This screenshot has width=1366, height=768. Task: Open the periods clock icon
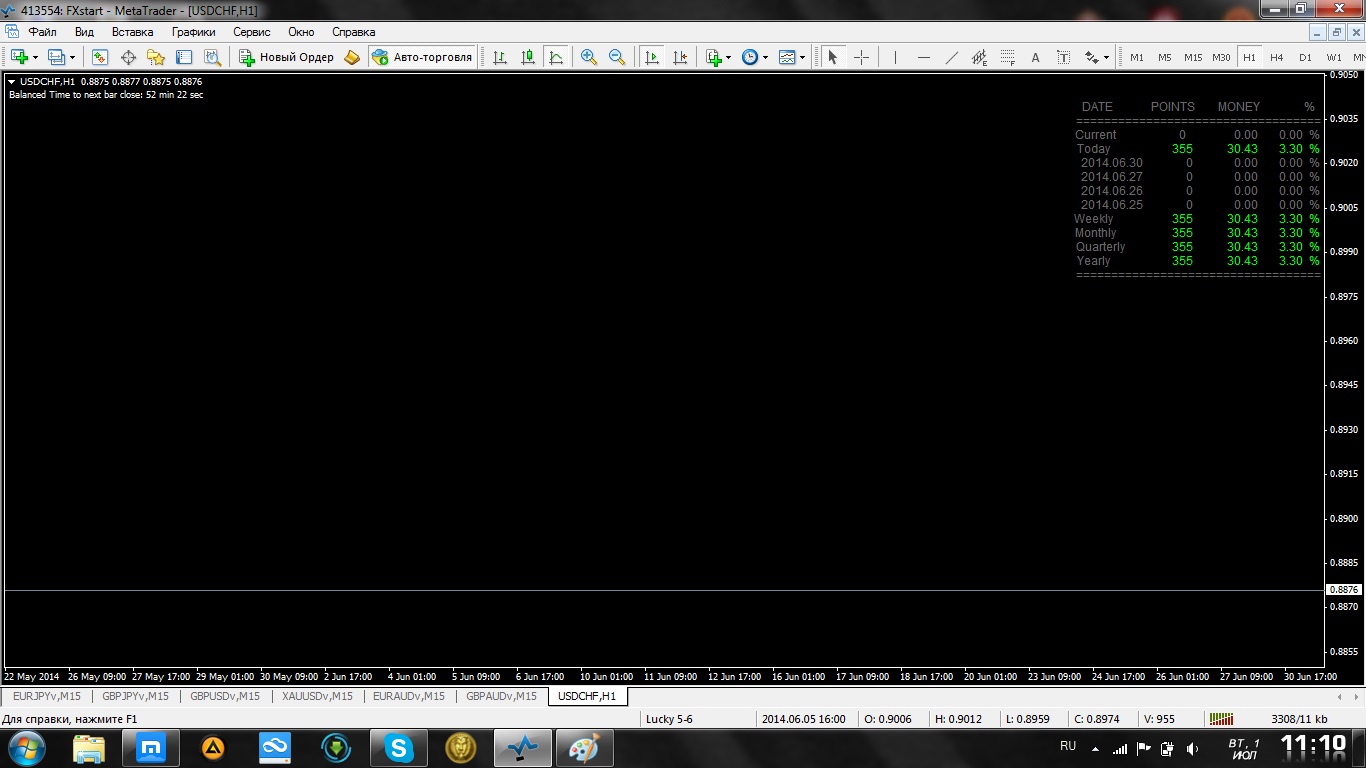(750, 57)
